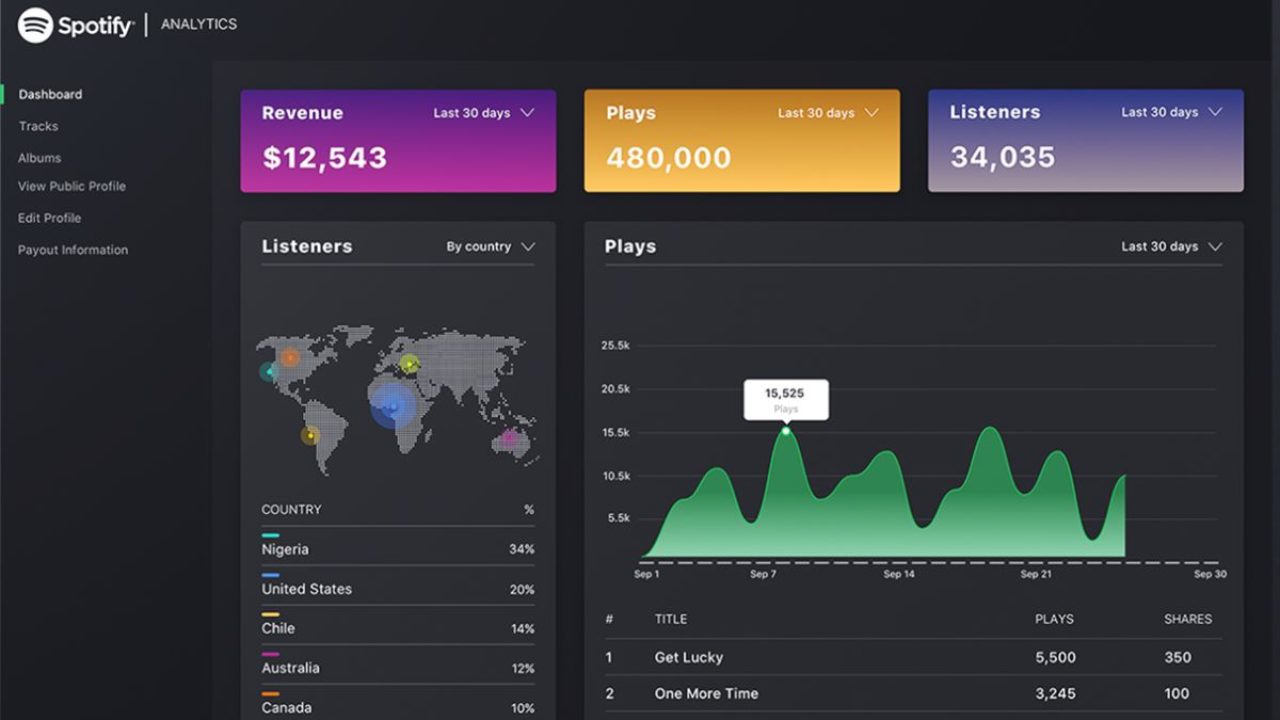Open View Public Profile
Screen dimensions: 1280x720
point(71,186)
